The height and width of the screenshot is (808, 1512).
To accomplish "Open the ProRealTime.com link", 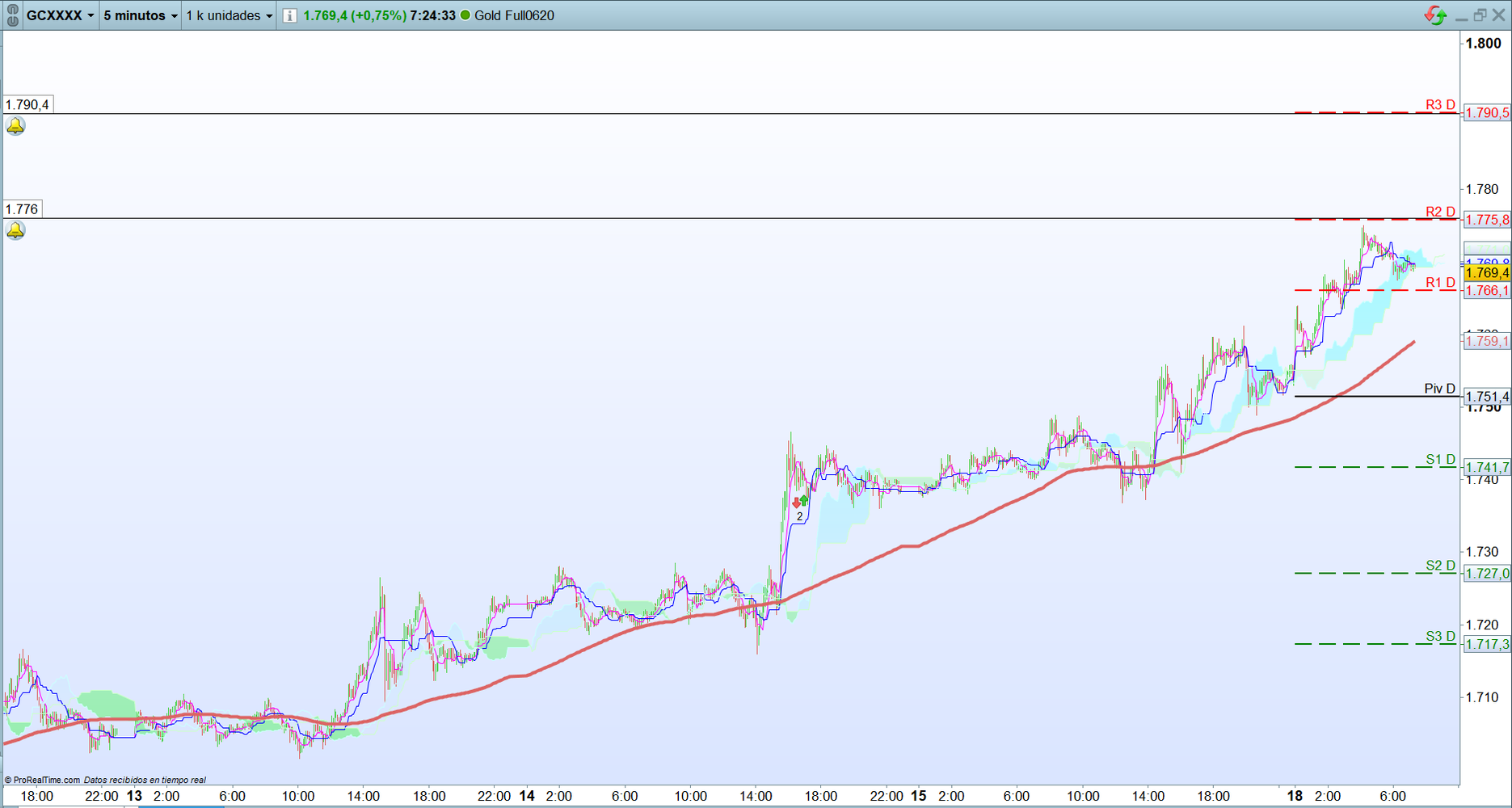I will tap(42, 780).
